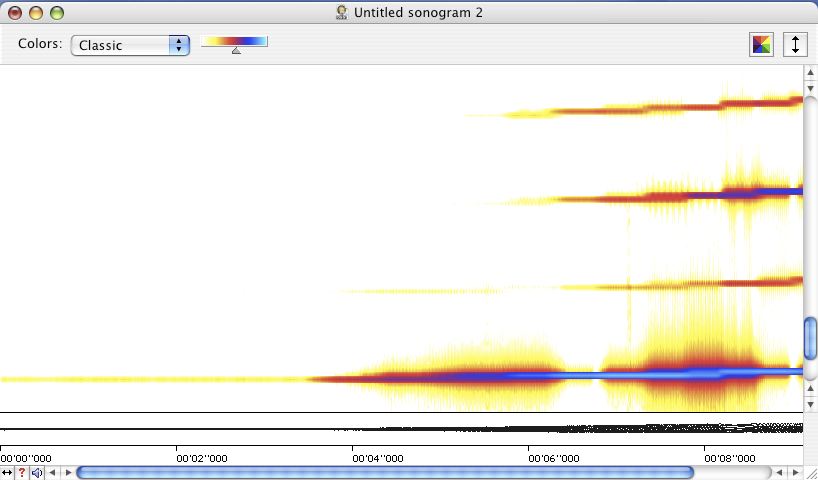
Task: Adjust the color gradient threshold slider handle
Action: [x=236, y=50]
